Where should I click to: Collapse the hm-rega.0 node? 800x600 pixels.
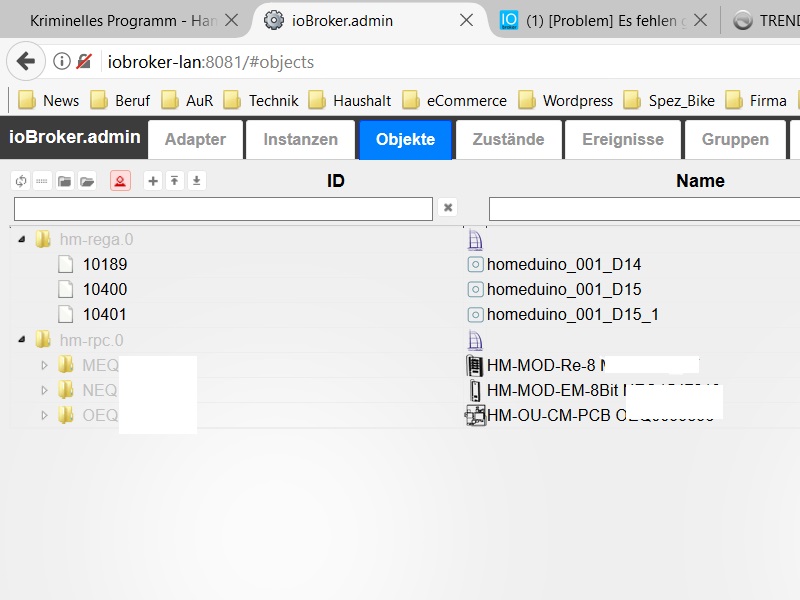tap(22, 239)
